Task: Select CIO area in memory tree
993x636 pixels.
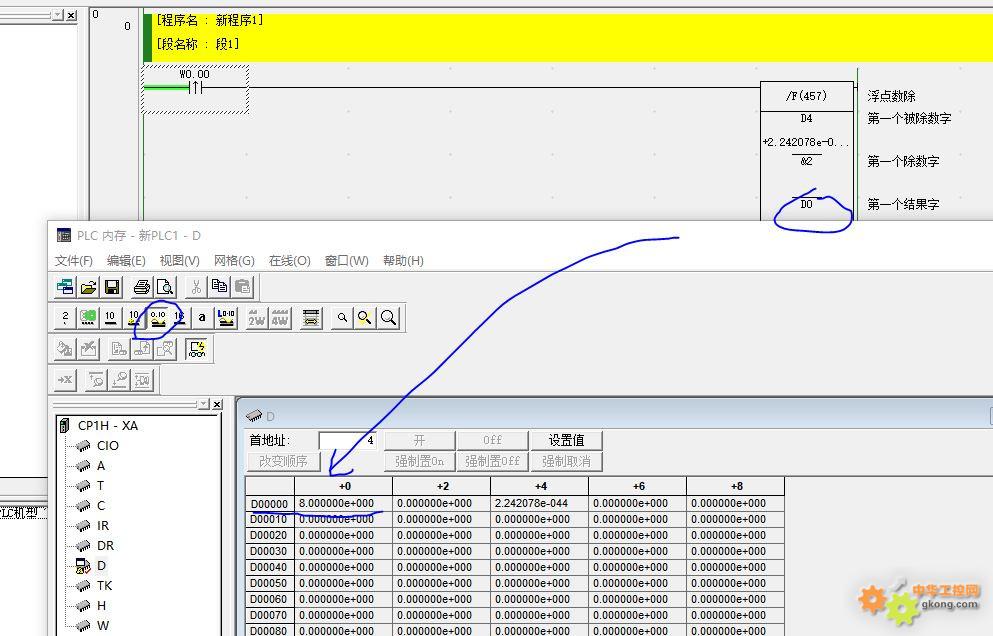Action: 108,445
